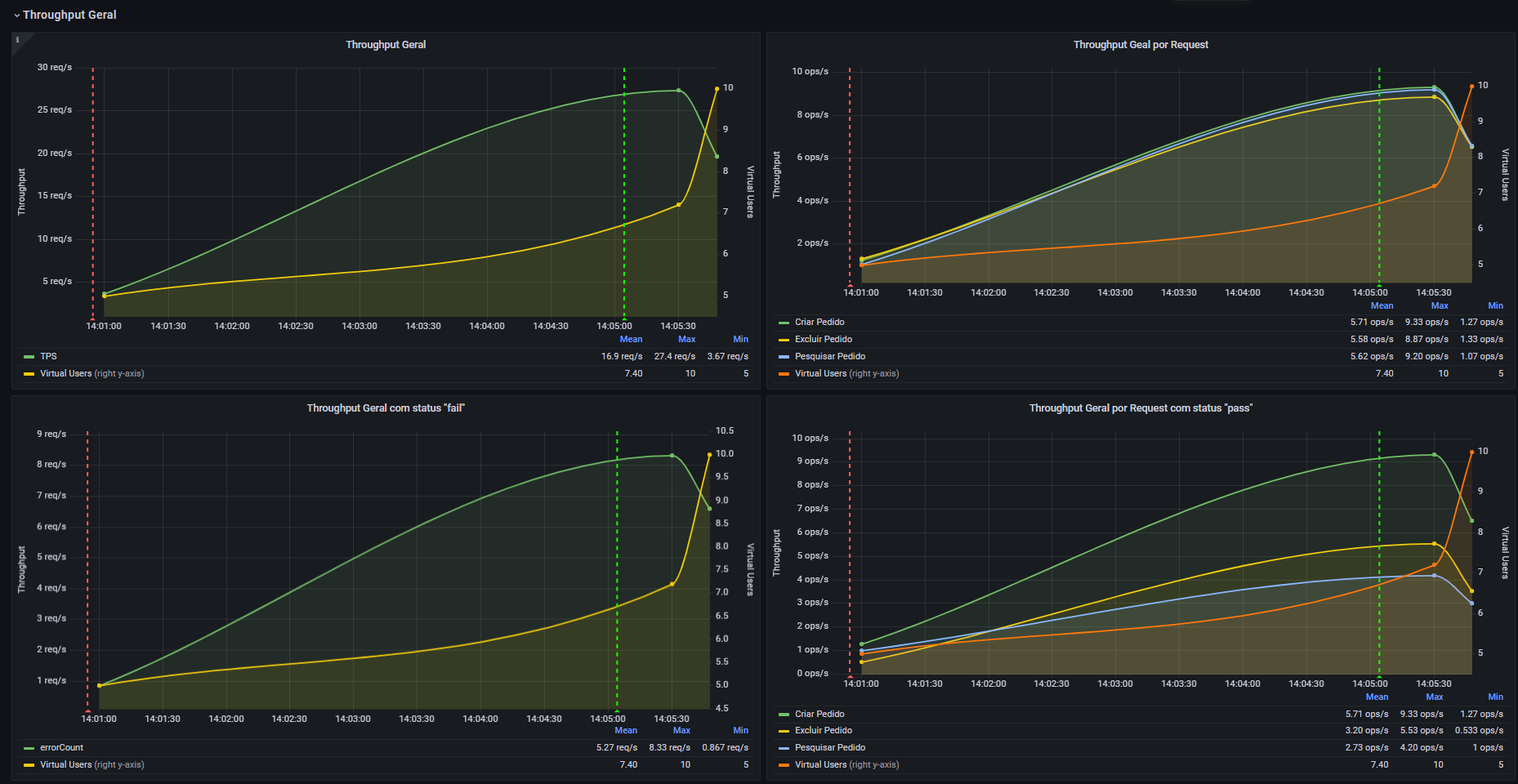This screenshot has width=1518, height=784.
Task: Click '5.58 ops/s' Excluir Pedido mean value
Action: coord(1372,339)
